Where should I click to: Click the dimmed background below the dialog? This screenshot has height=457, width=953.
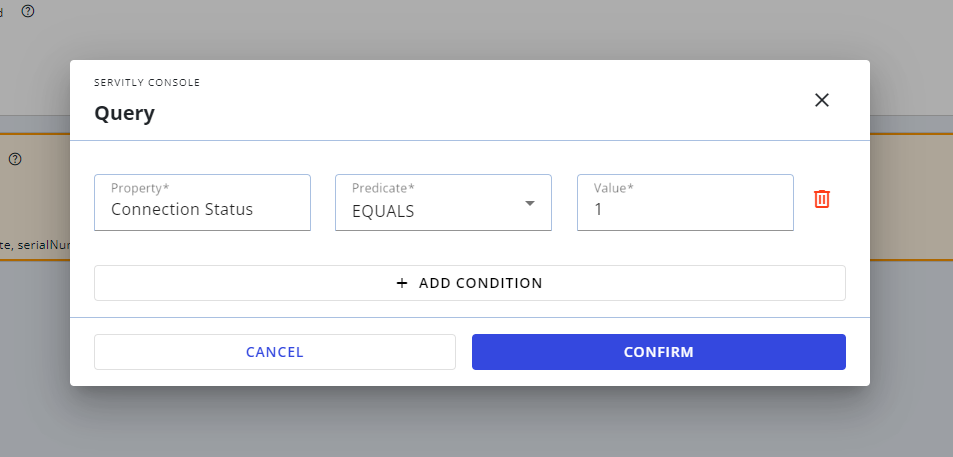click(x=476, y=422)
